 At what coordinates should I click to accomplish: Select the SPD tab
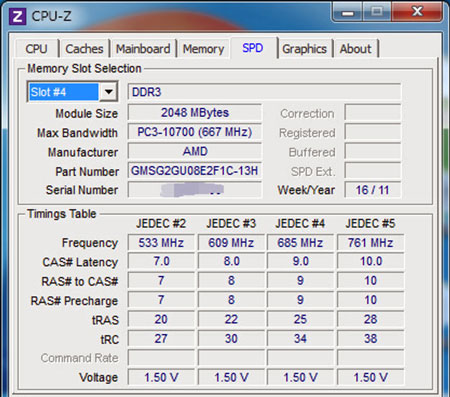253,48
